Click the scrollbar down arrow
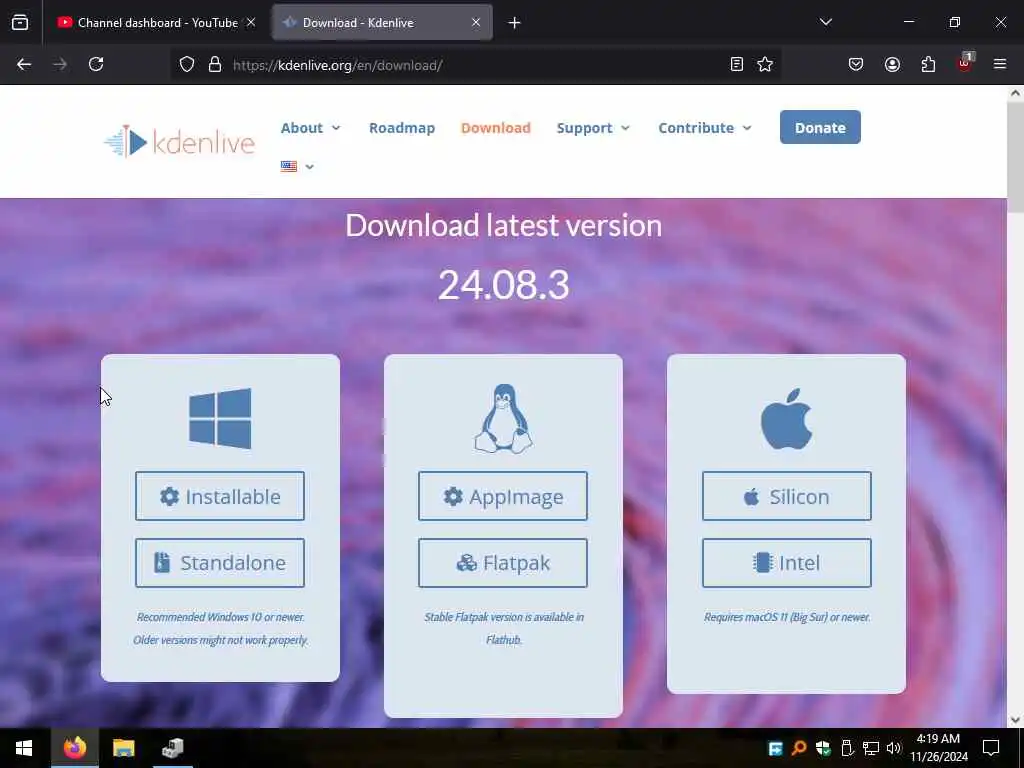 point(1016,720)
